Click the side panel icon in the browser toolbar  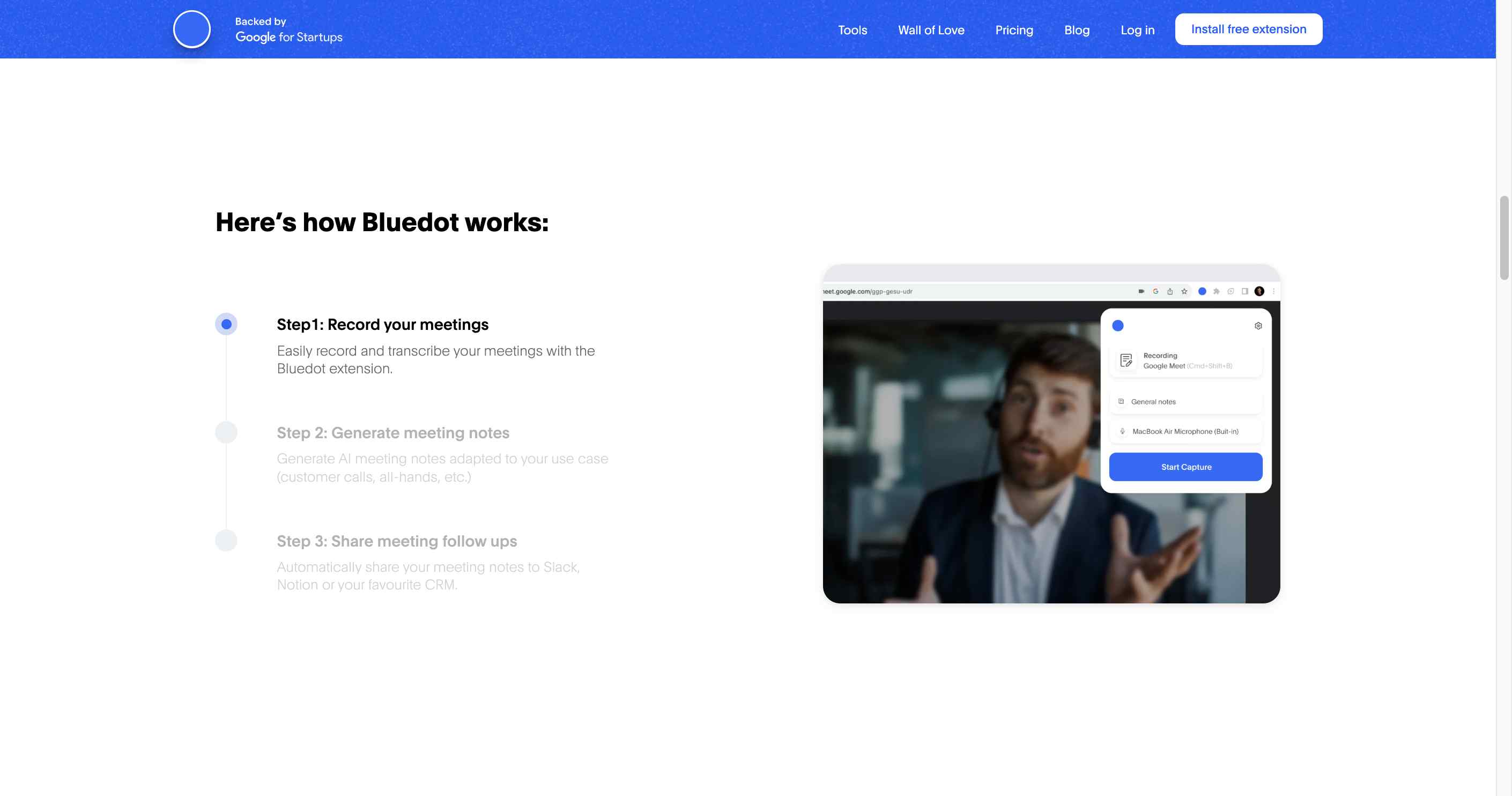pyautogui.click(x=1245, y=291)
